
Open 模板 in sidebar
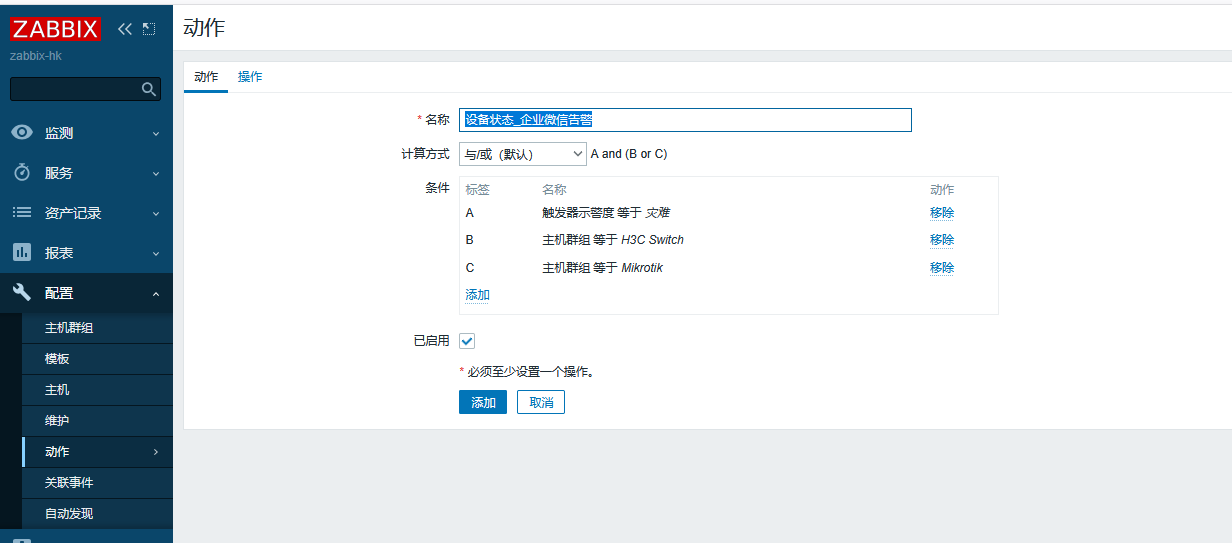(x=97, y=359)
